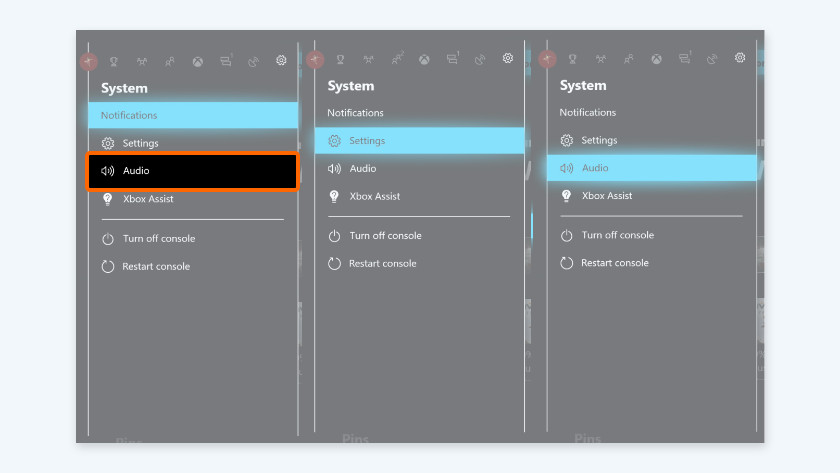Image resolution: width=840 pixels, height=473 pixels.
Task: Select the Xbox logo icon in right panel
Action: point(657,58)
